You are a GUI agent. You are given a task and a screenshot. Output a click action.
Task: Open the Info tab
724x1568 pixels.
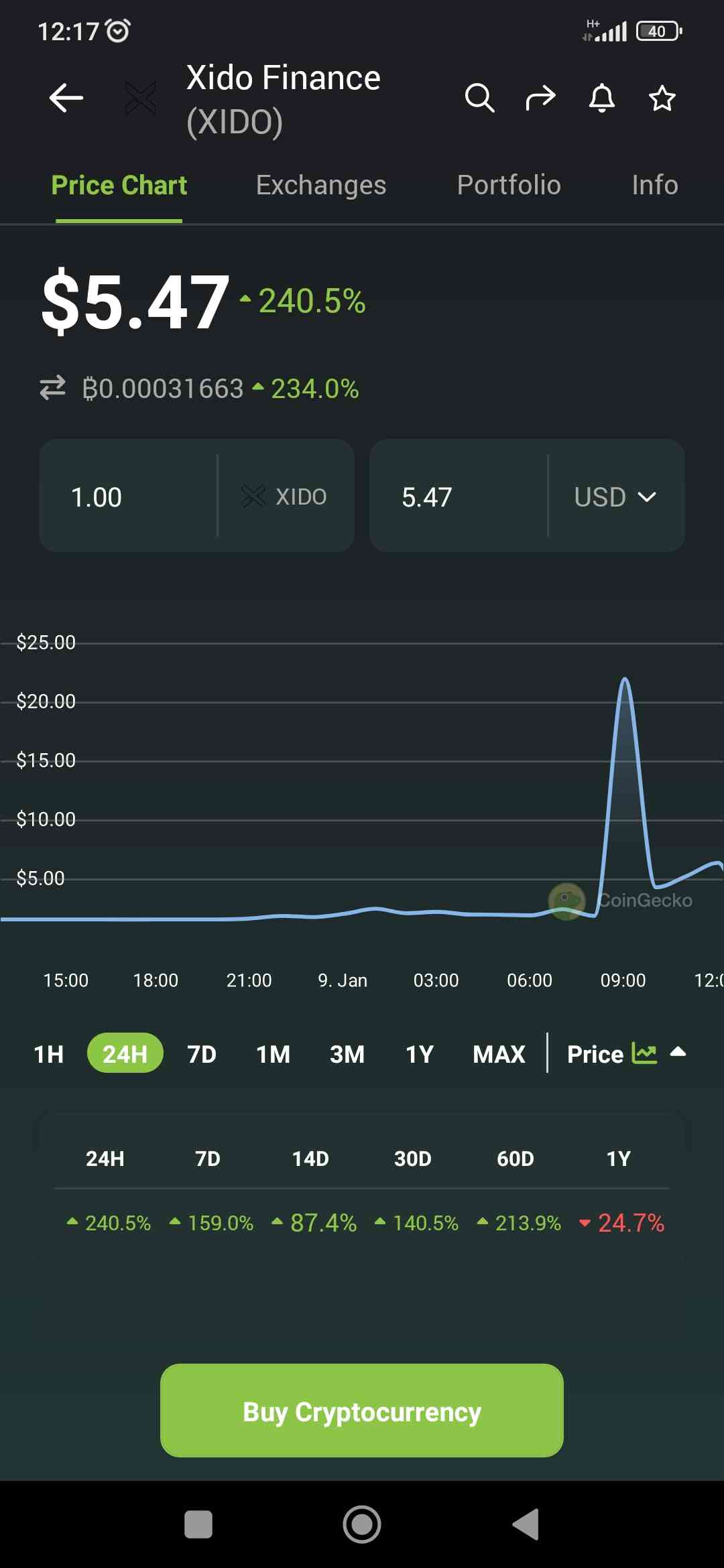pyautogui.click(x=654, y=185)
